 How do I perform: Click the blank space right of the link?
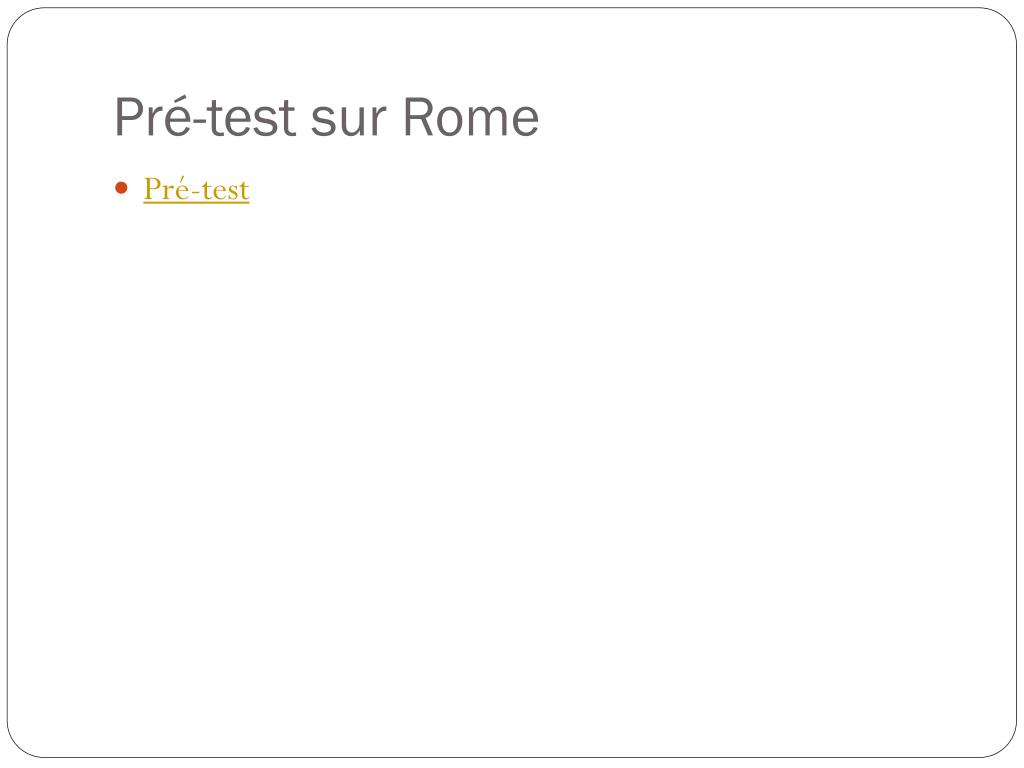coord(500,189)
